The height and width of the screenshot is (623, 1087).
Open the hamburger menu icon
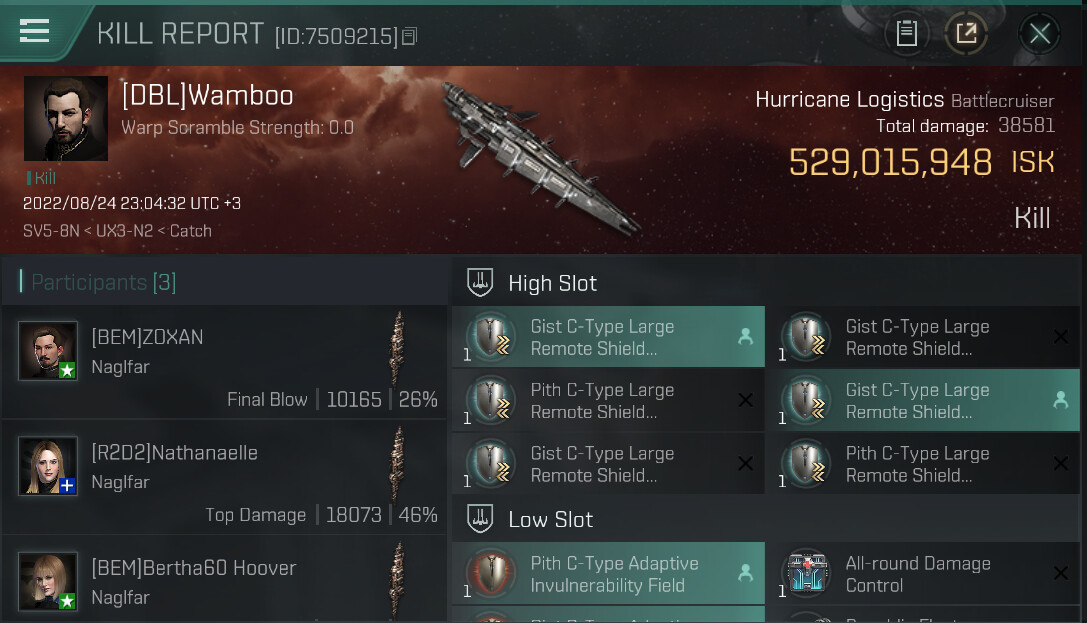click(34, 31)
